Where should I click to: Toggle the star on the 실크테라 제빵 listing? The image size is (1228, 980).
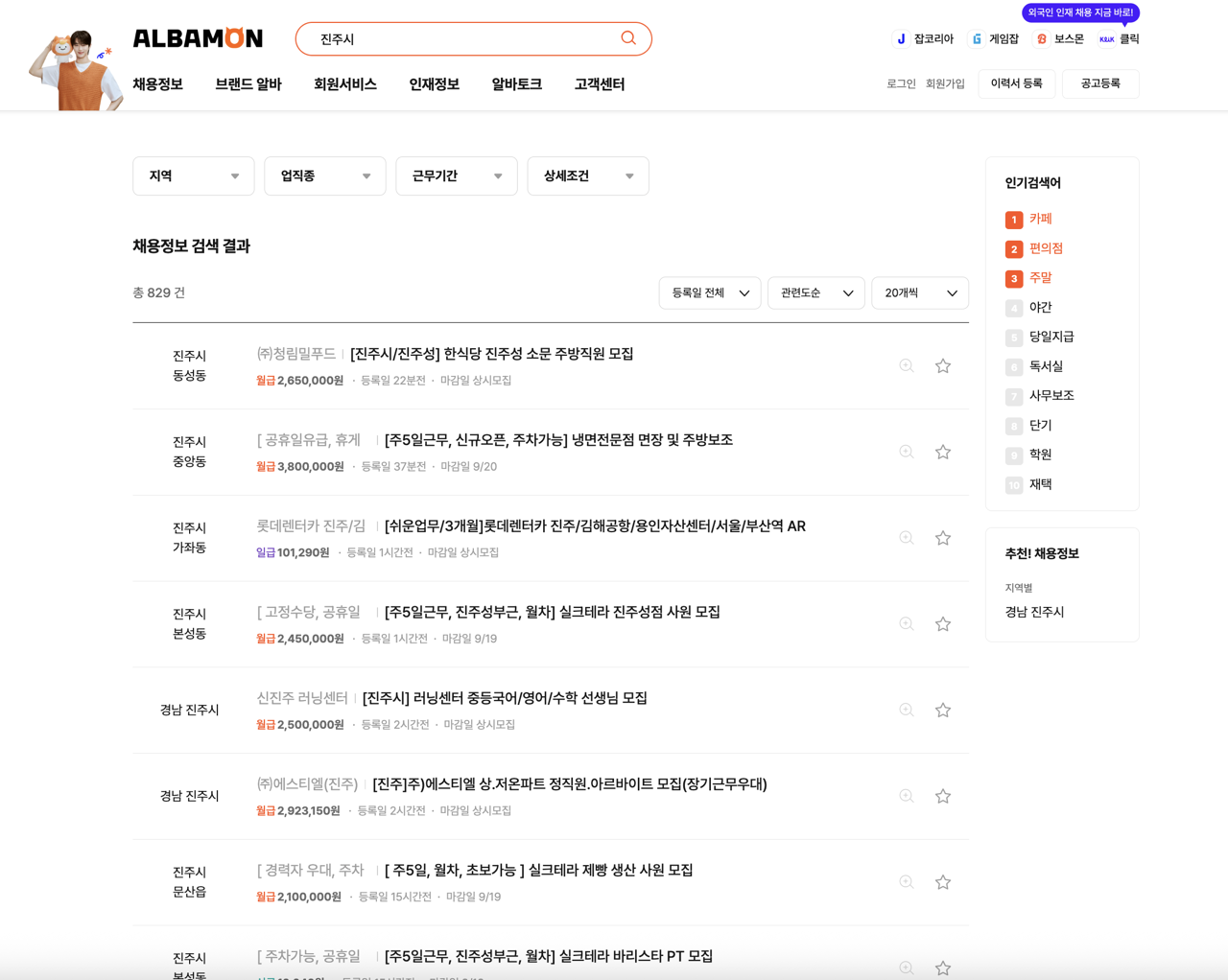[942, 881]
